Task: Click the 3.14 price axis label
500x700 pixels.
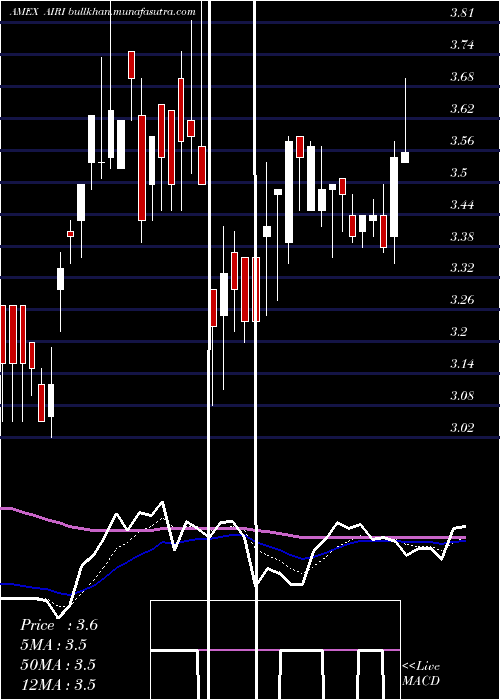Action: coord(462,364)
